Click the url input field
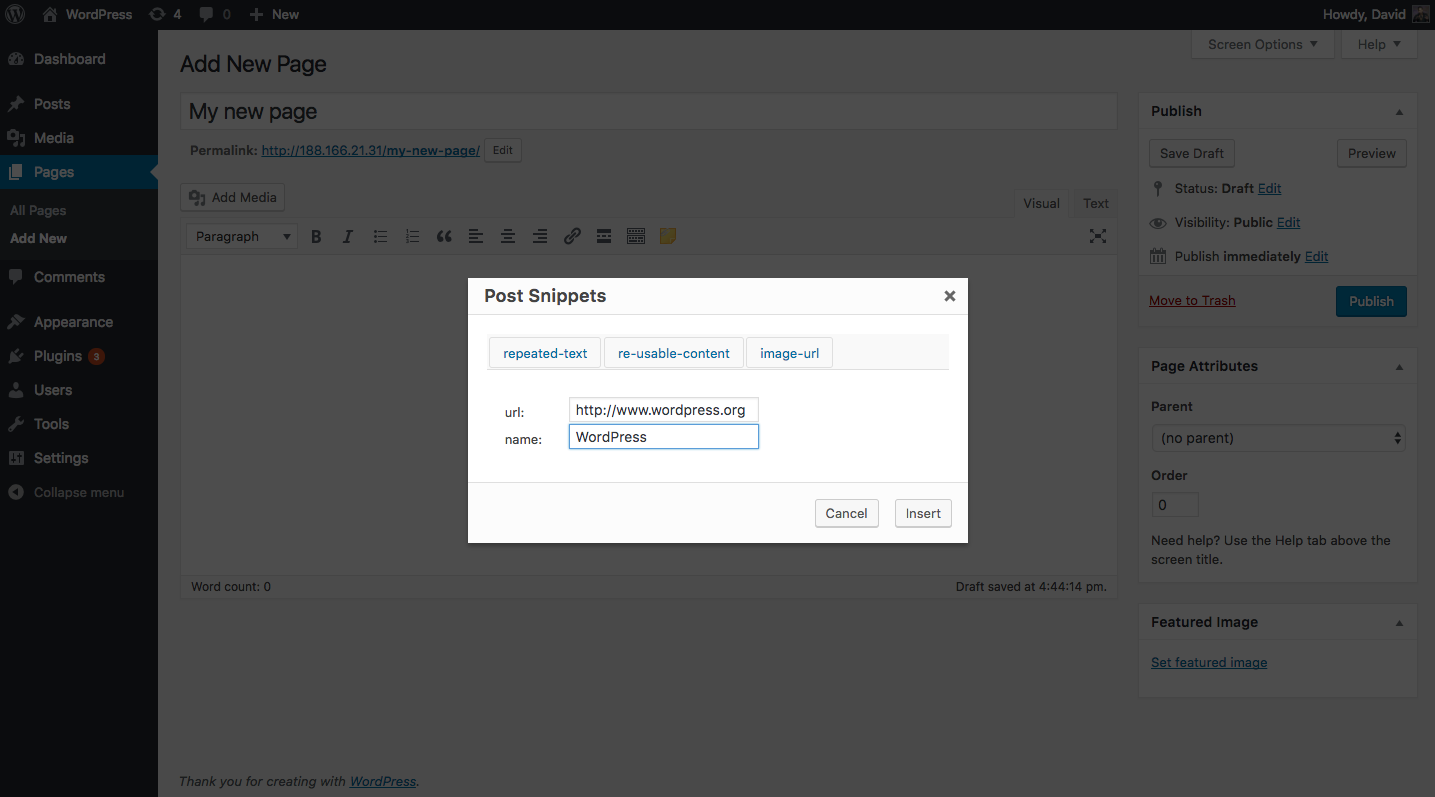Image resolution: width=1435 pixels, height=797 pixels. [664, 410]
